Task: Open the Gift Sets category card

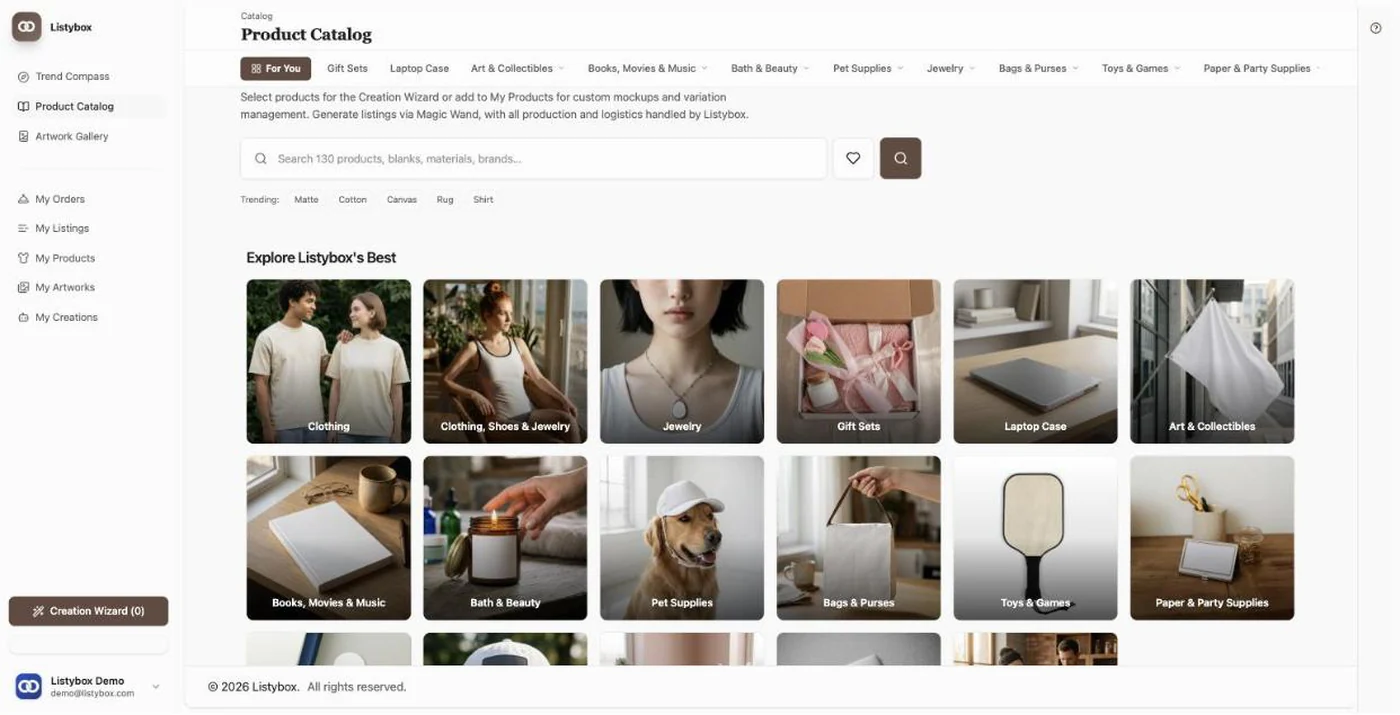Action: click(x=859, y=361)
